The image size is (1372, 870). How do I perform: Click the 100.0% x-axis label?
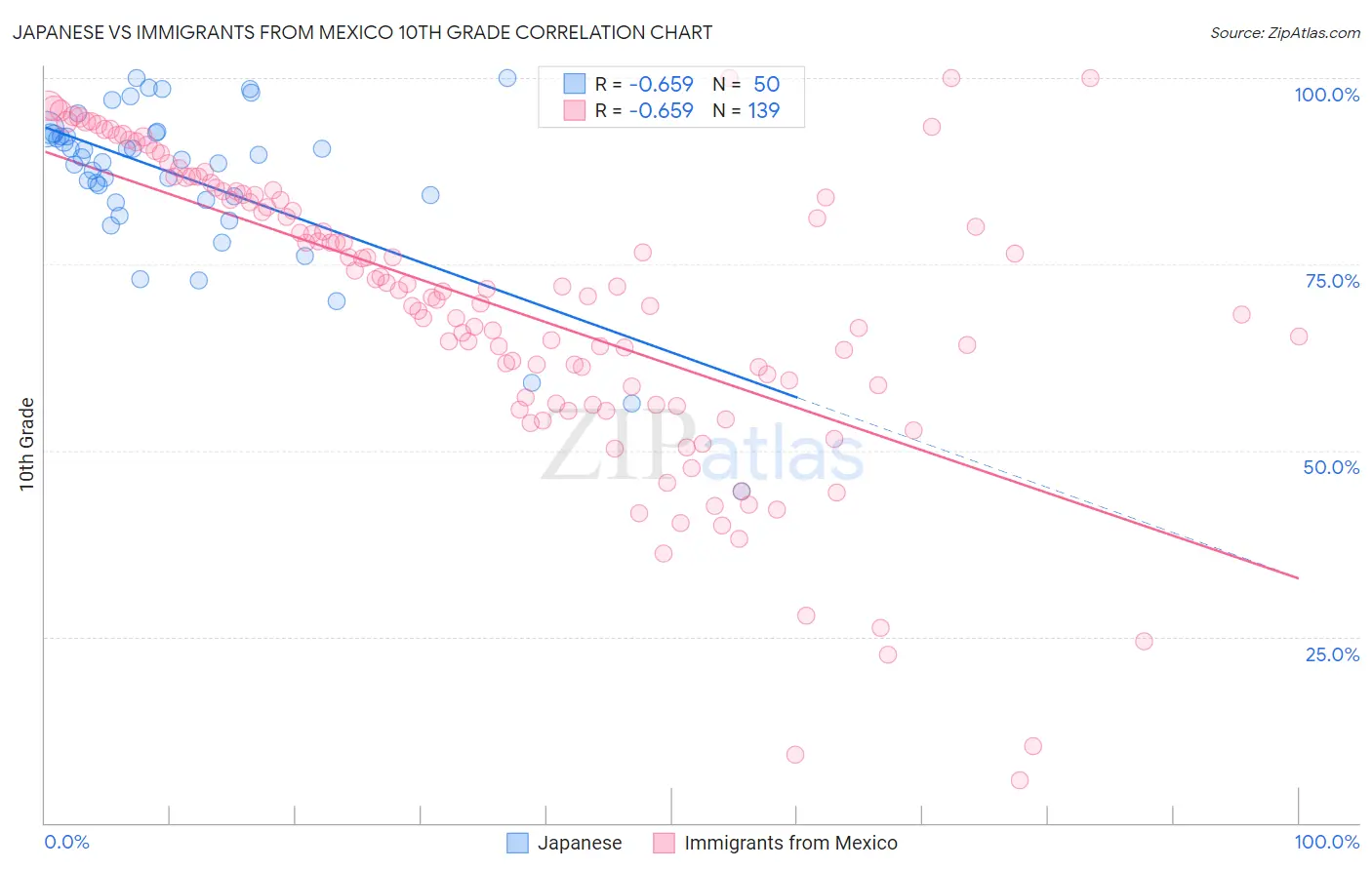pos(1326,842)
